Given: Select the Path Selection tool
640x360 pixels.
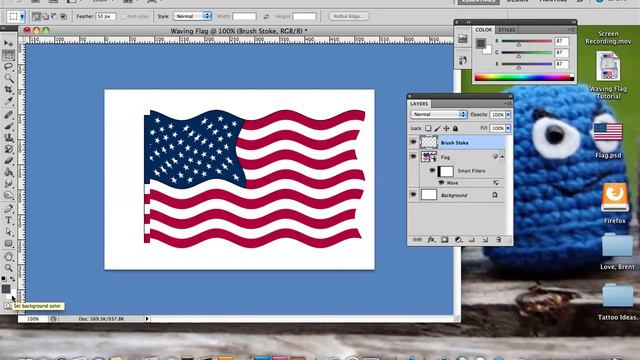Looking at the screenshot, I should point(8,232).
